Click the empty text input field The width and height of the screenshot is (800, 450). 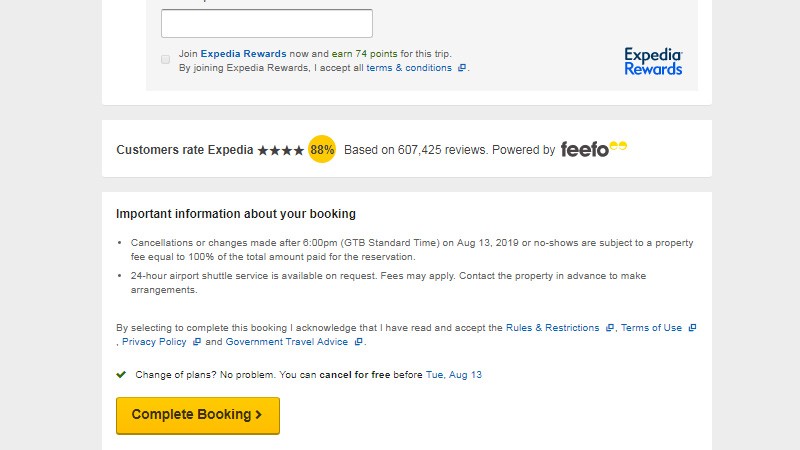266,23
